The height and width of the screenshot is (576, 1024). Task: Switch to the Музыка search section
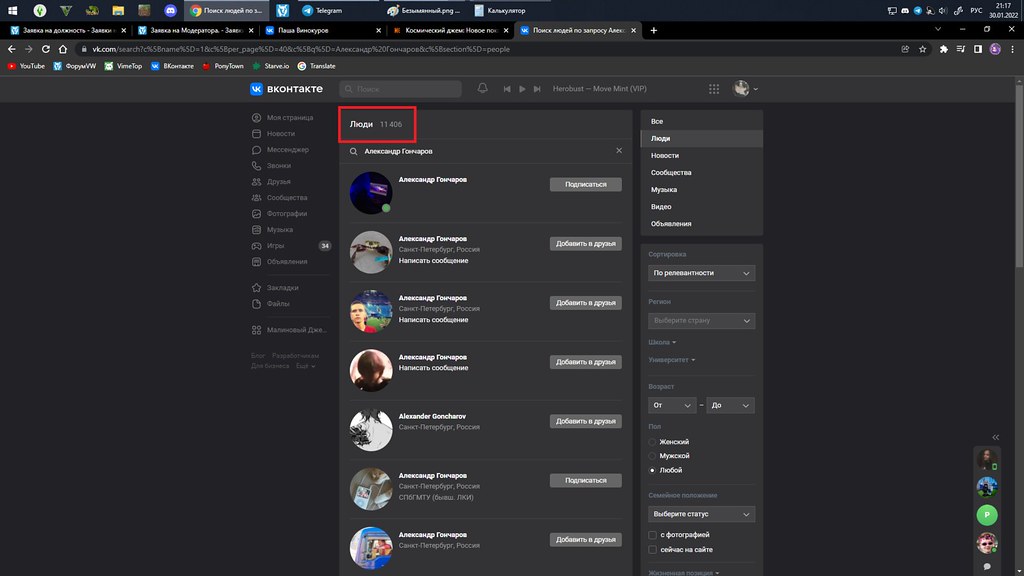664,190
